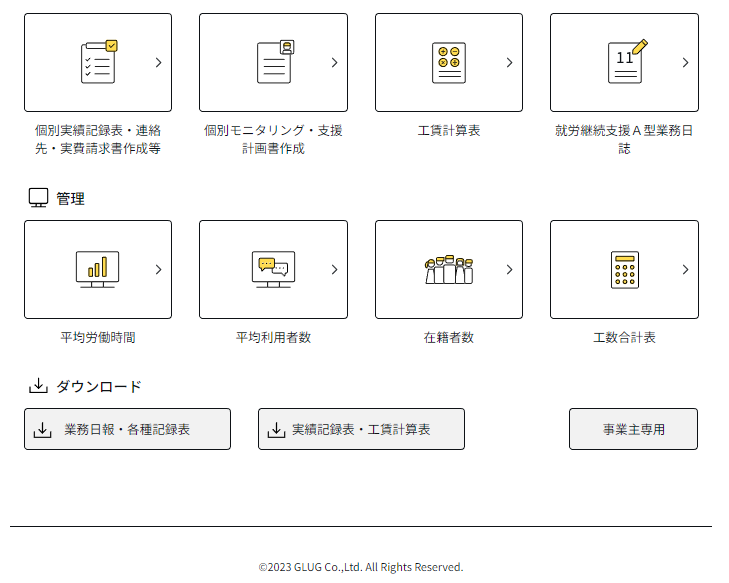
Task: Open the 事業主専用 button
Action: (x=633, y=429)
